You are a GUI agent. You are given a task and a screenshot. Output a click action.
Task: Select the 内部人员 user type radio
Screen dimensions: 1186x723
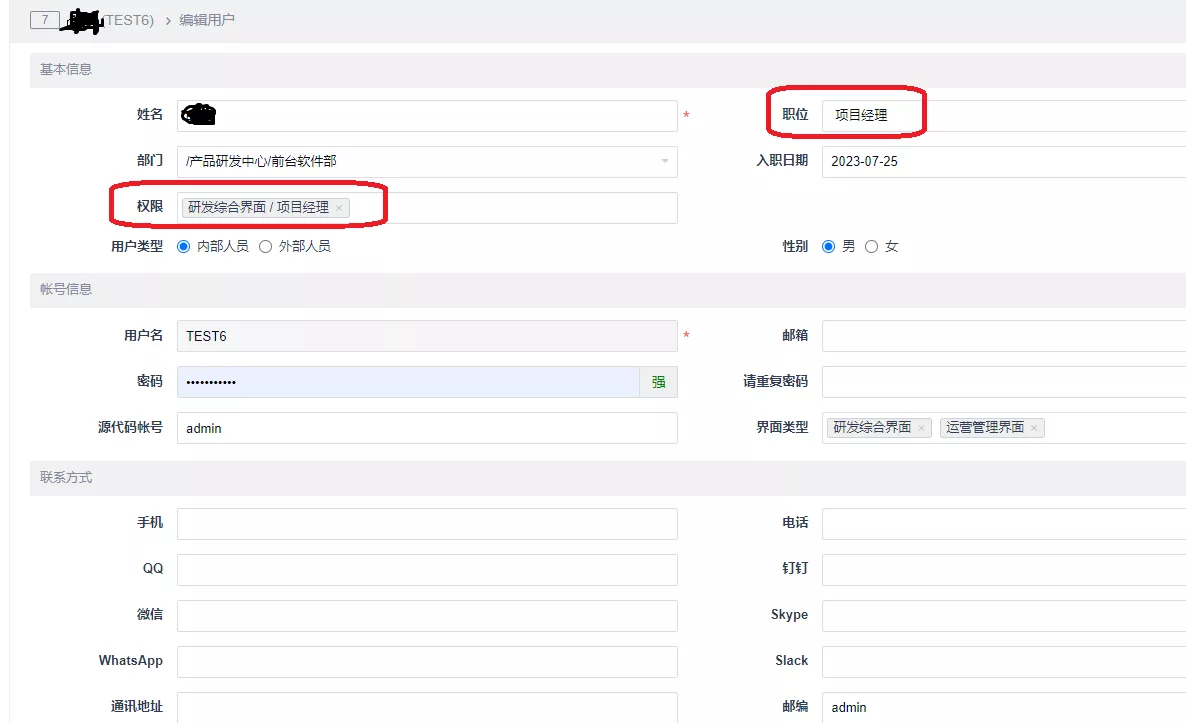[183, 247]
